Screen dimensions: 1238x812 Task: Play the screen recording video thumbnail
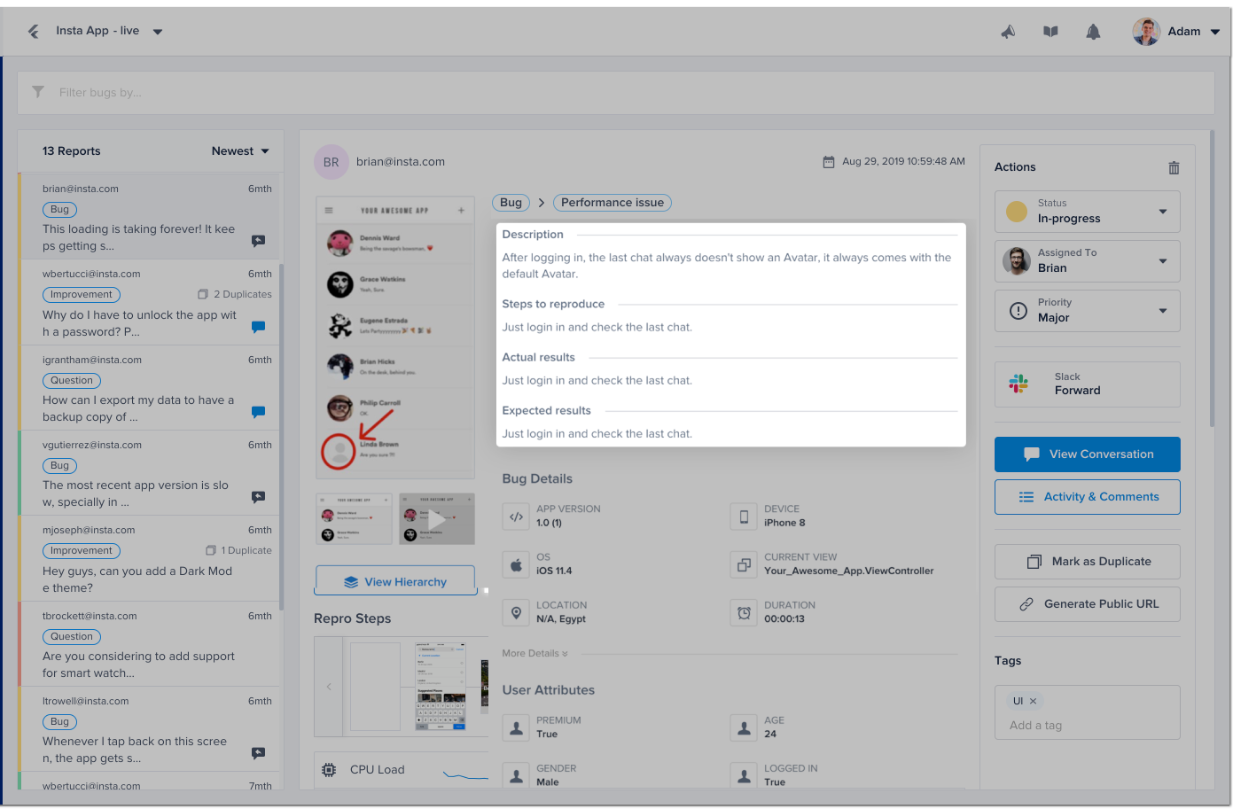click(437, 519)
